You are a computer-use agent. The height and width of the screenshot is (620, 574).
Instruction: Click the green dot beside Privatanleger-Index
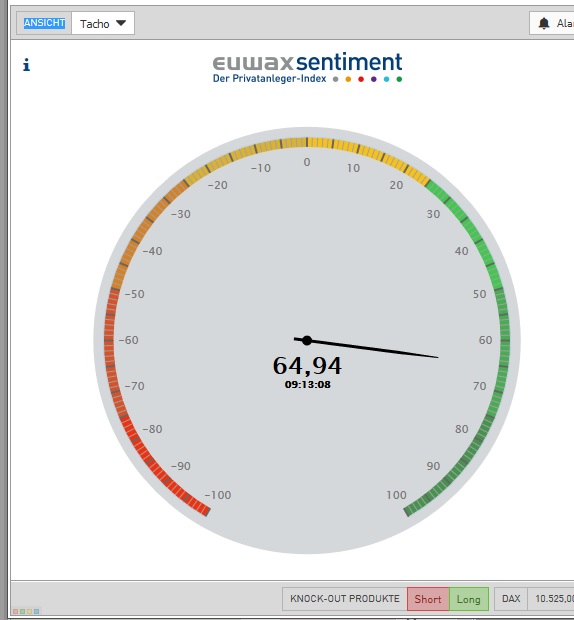coord(399,79)
